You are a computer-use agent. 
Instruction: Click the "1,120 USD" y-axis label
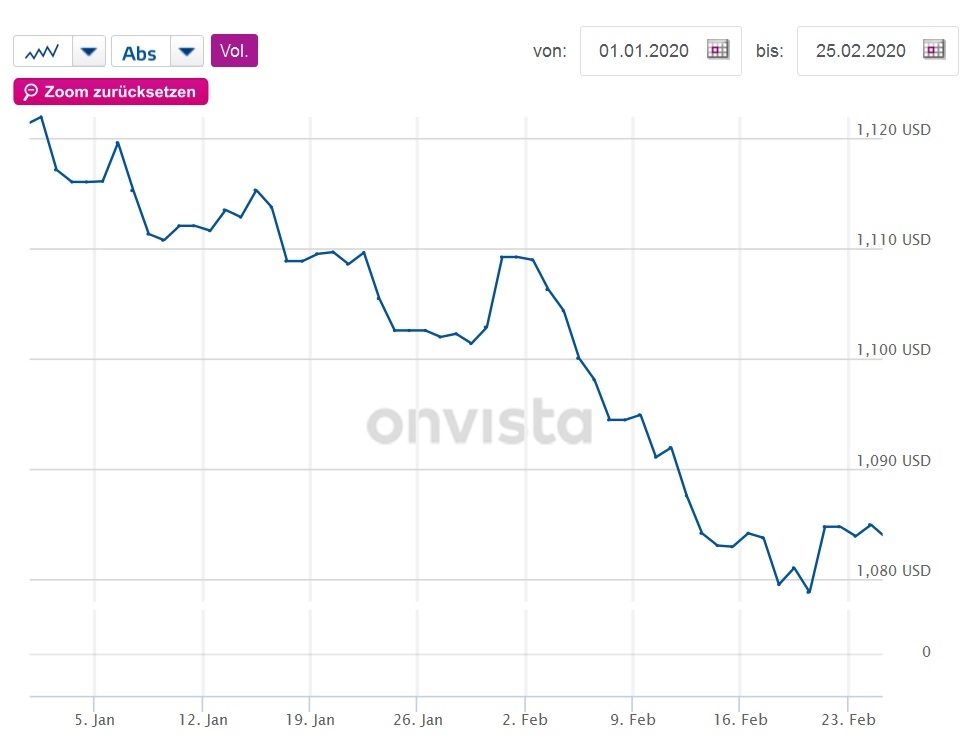pos(894,130)
